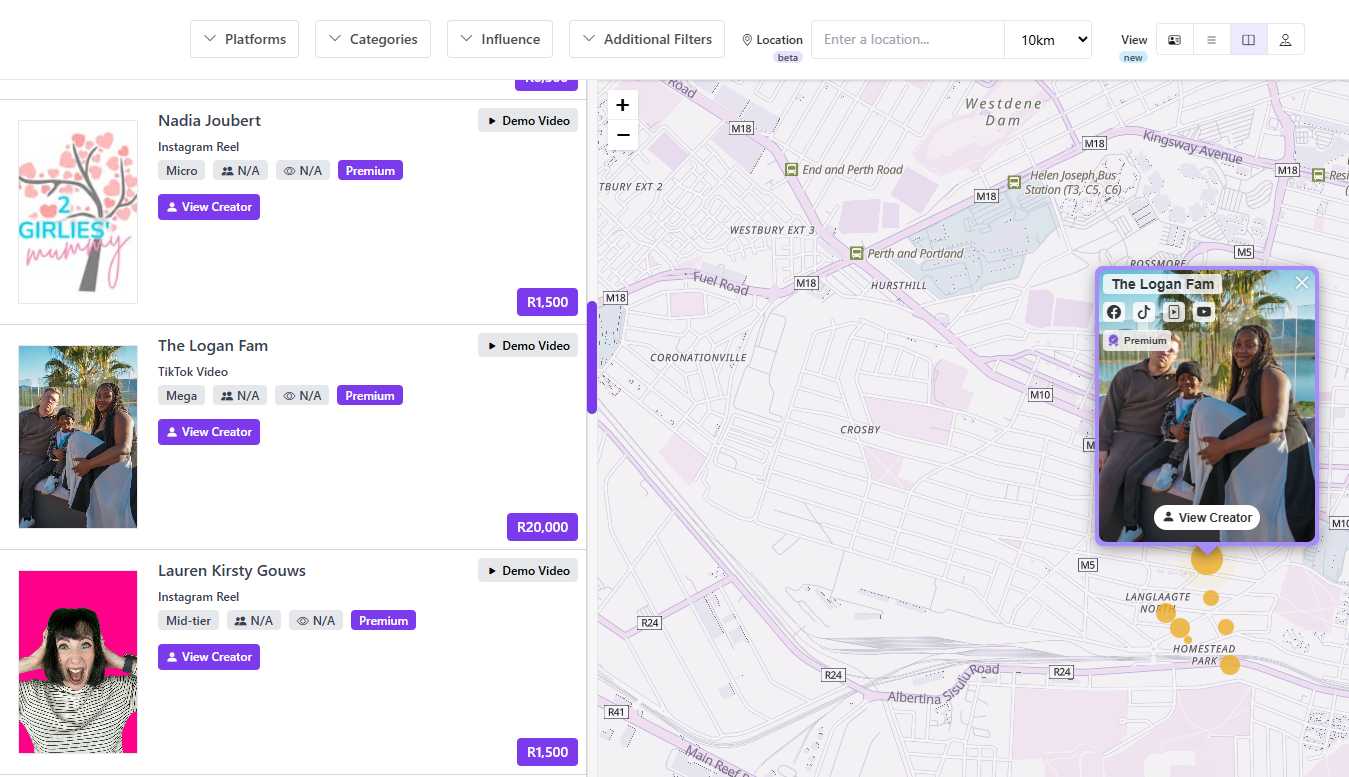Open The Logan Fam's TikTok profile
Image resolution: width=1349 pixels, height=777 pixels.
pyautogui.click(x=1143, y=311)
